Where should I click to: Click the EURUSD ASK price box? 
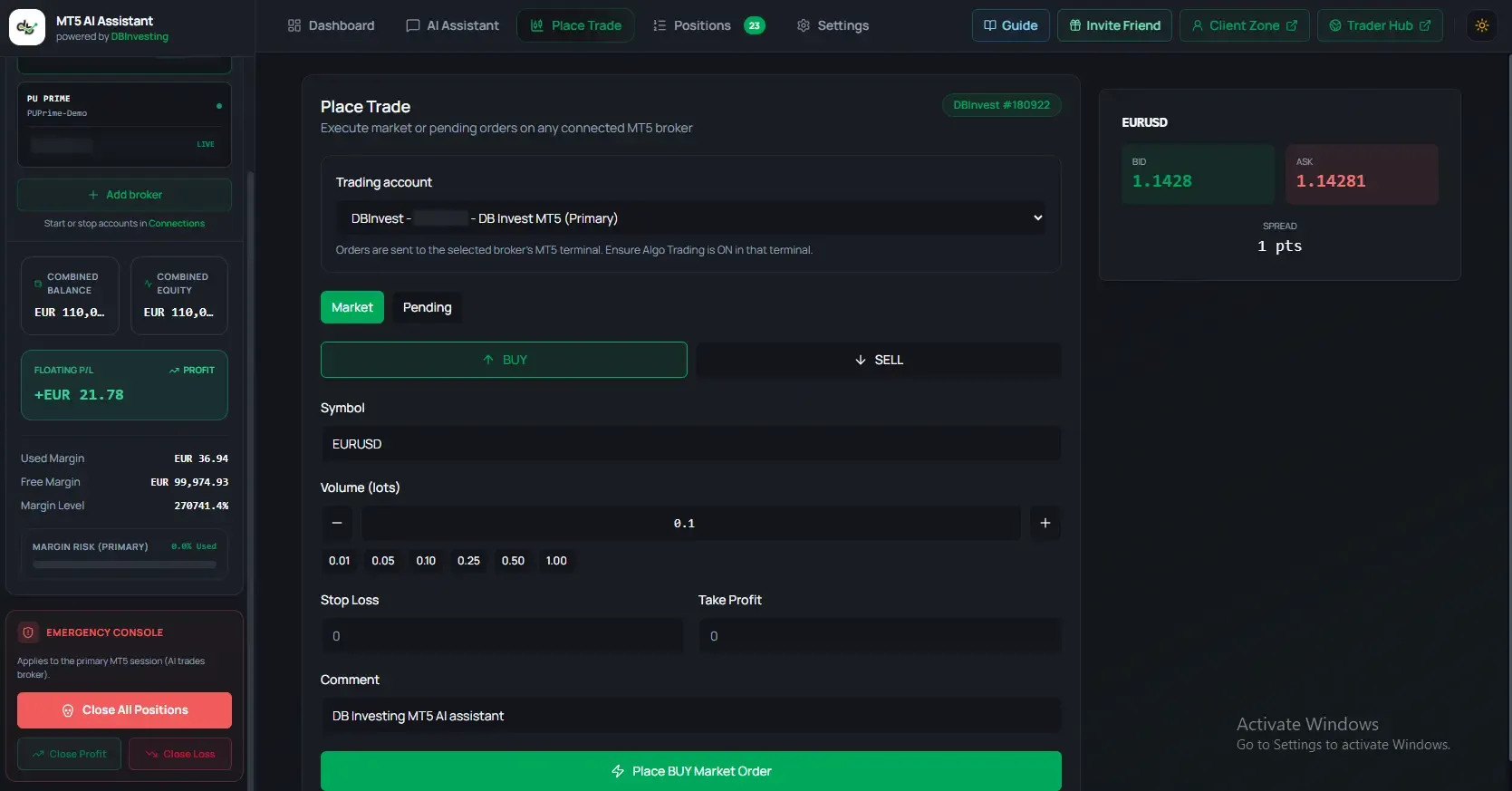pyautogui.click(x=1362, y=174)
